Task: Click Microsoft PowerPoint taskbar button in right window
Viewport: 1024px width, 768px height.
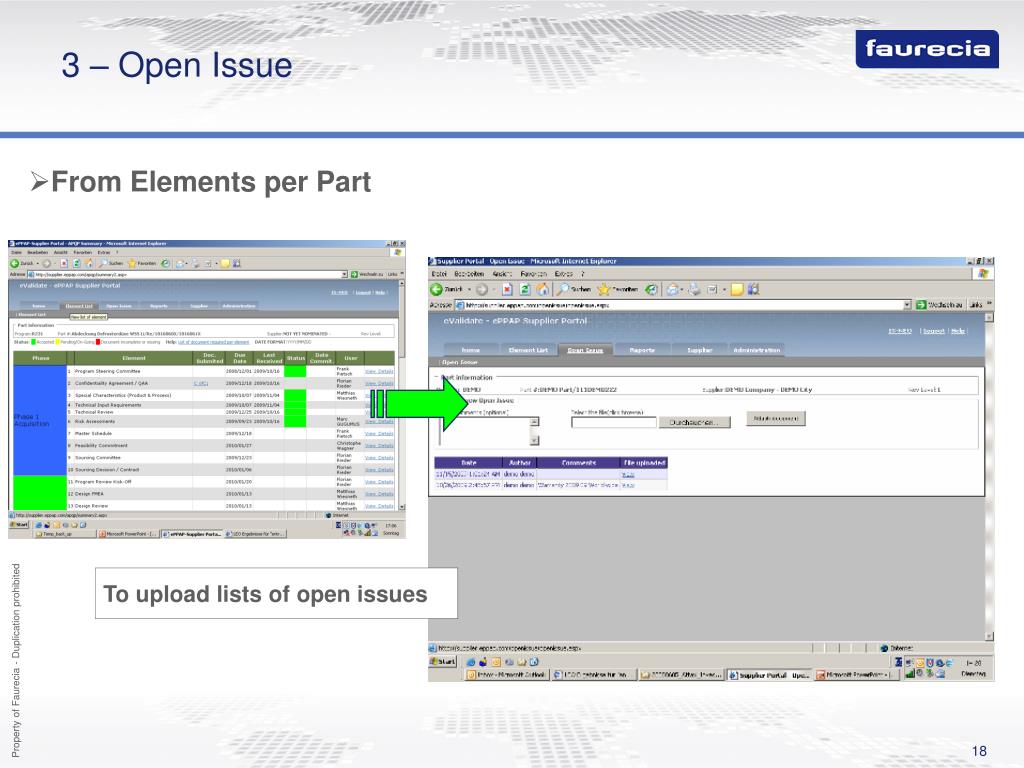Action: click(x=858, y=675)
